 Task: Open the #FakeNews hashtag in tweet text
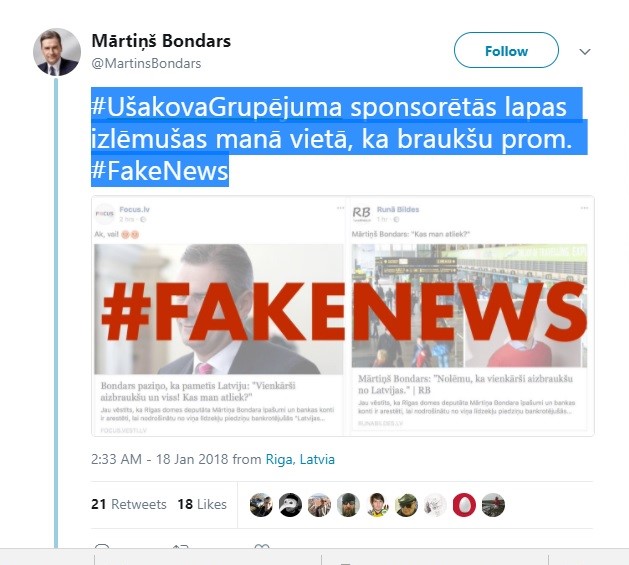[x=160, y=171]
